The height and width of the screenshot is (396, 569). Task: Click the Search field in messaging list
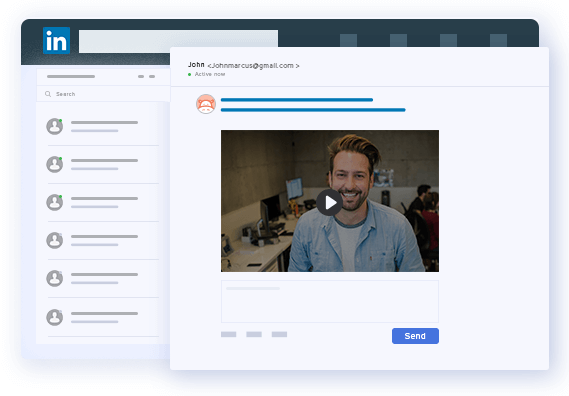[x=103, y=94]
